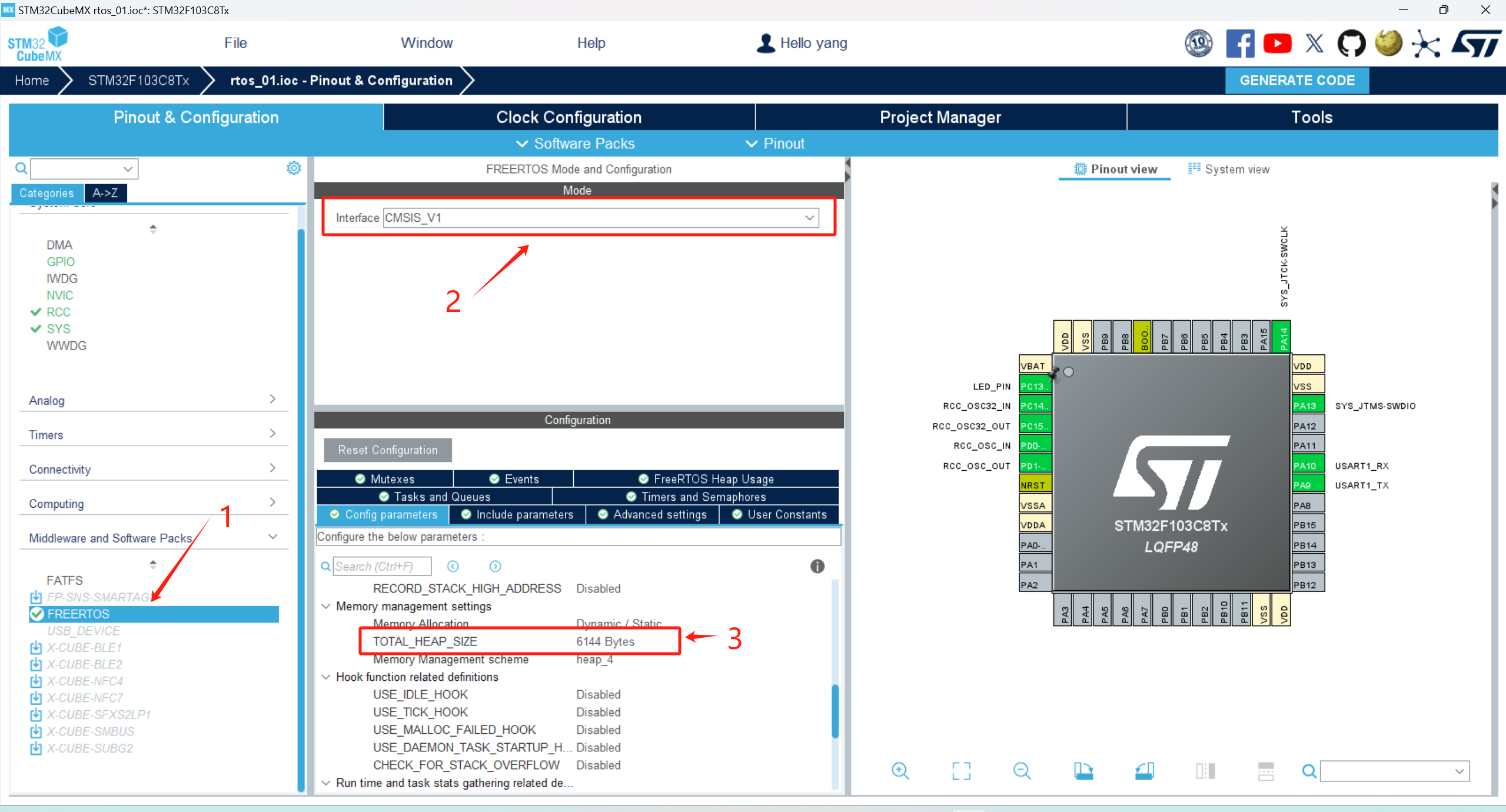1506x812 pixels.
Task: Select the RCC checked item
Action: pos(58,312)
